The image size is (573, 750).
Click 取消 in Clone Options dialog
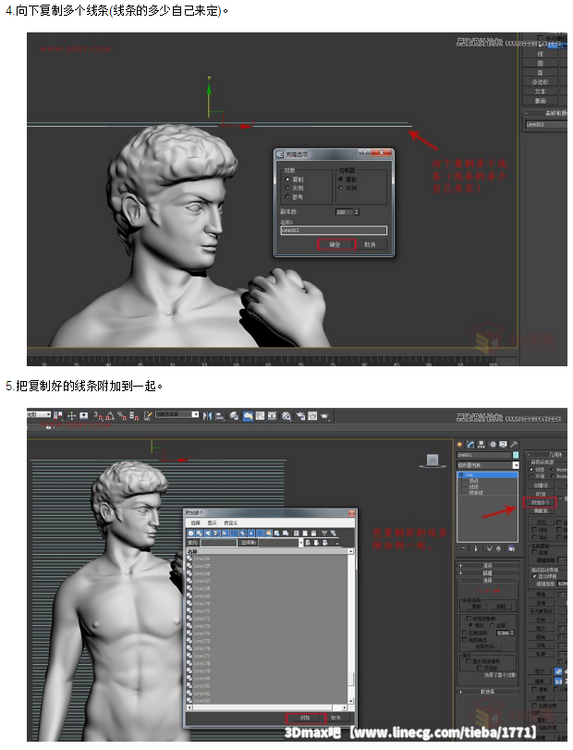pyautogui.click(x=370, y=244)
